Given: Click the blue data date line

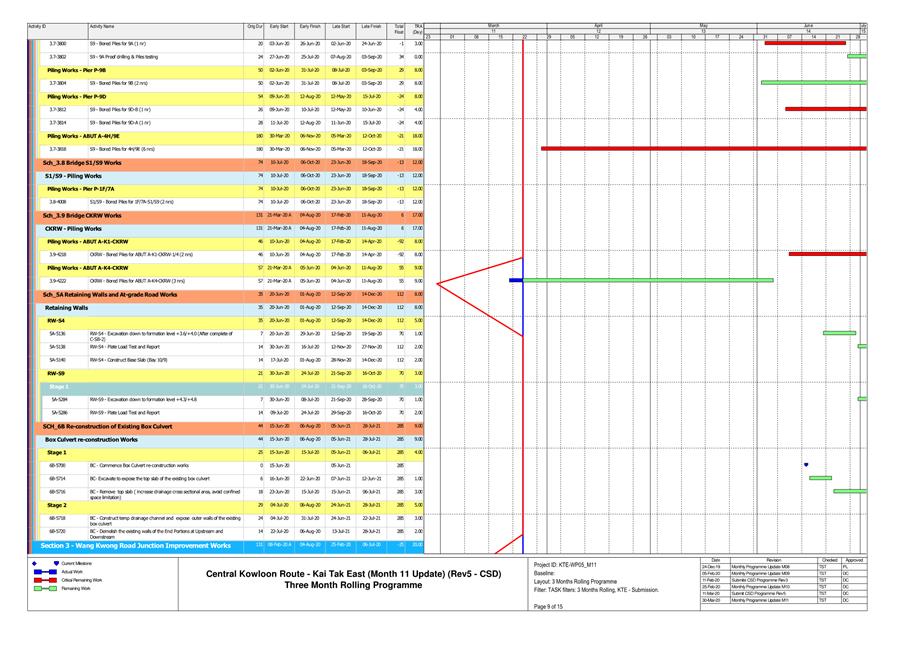Looking at the screenshot, I should click(x=523, y=400).
